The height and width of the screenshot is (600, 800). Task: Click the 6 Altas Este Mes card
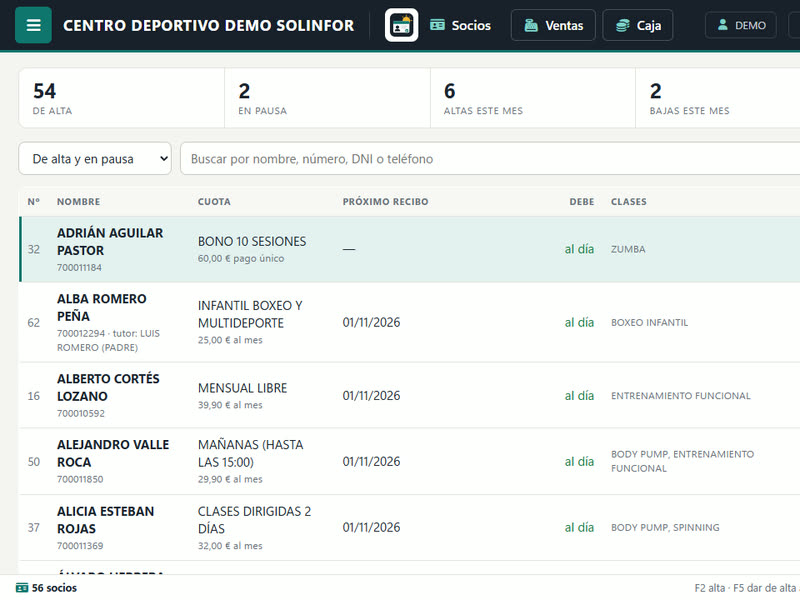533,98
